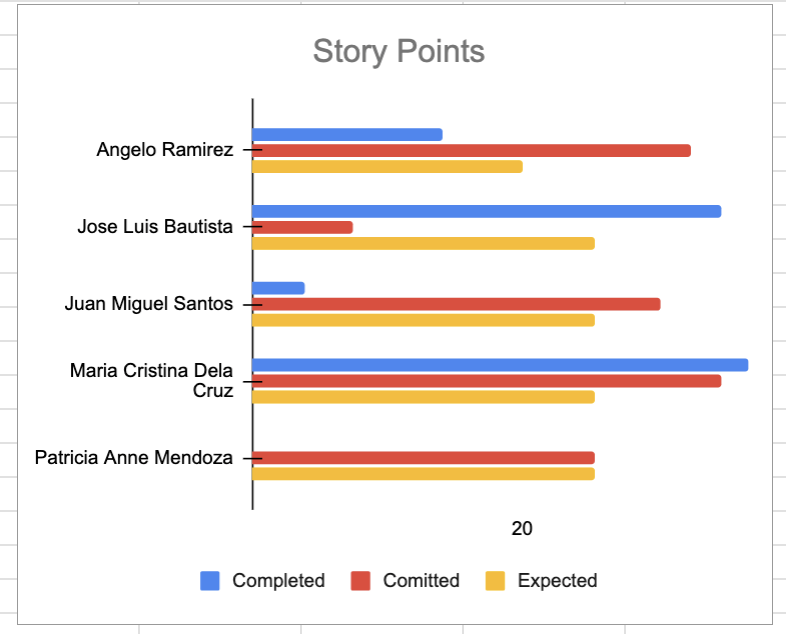
Task: Select the Expected legend label
Action: (557, 581)
